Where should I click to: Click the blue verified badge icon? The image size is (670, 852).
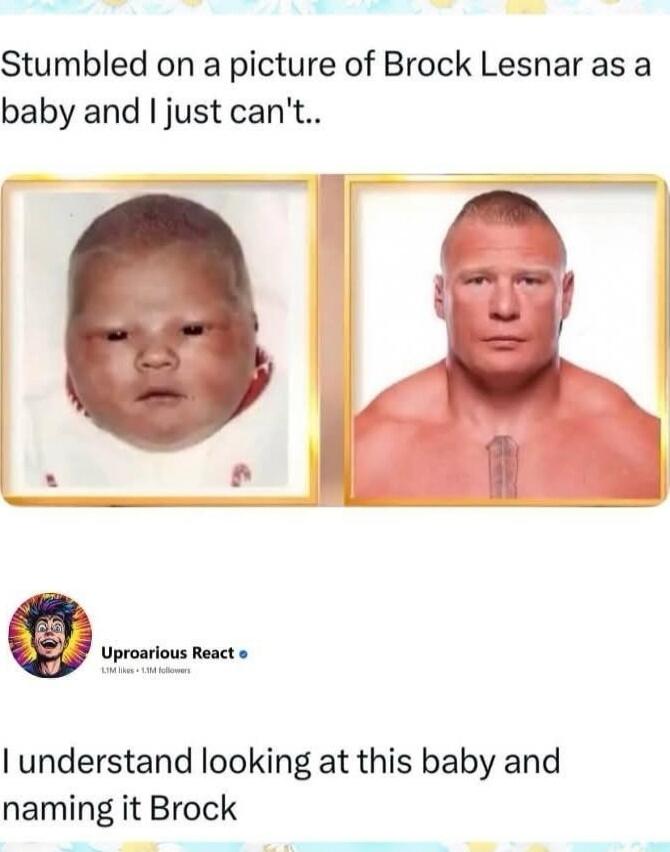tap(243, 654)
